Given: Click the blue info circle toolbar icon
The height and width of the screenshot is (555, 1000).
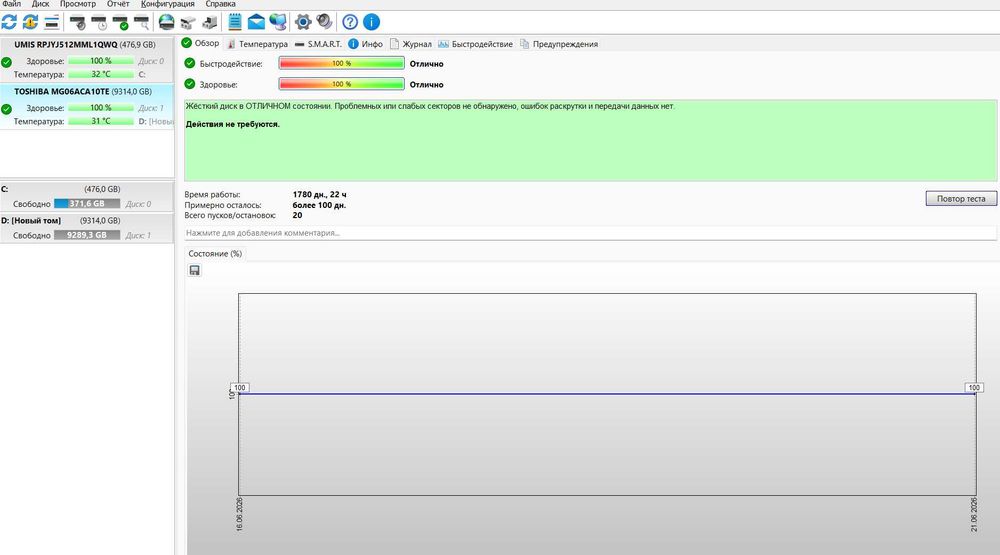Looking at the screenshot, I should pyautogui.click(x=371, y=22).
